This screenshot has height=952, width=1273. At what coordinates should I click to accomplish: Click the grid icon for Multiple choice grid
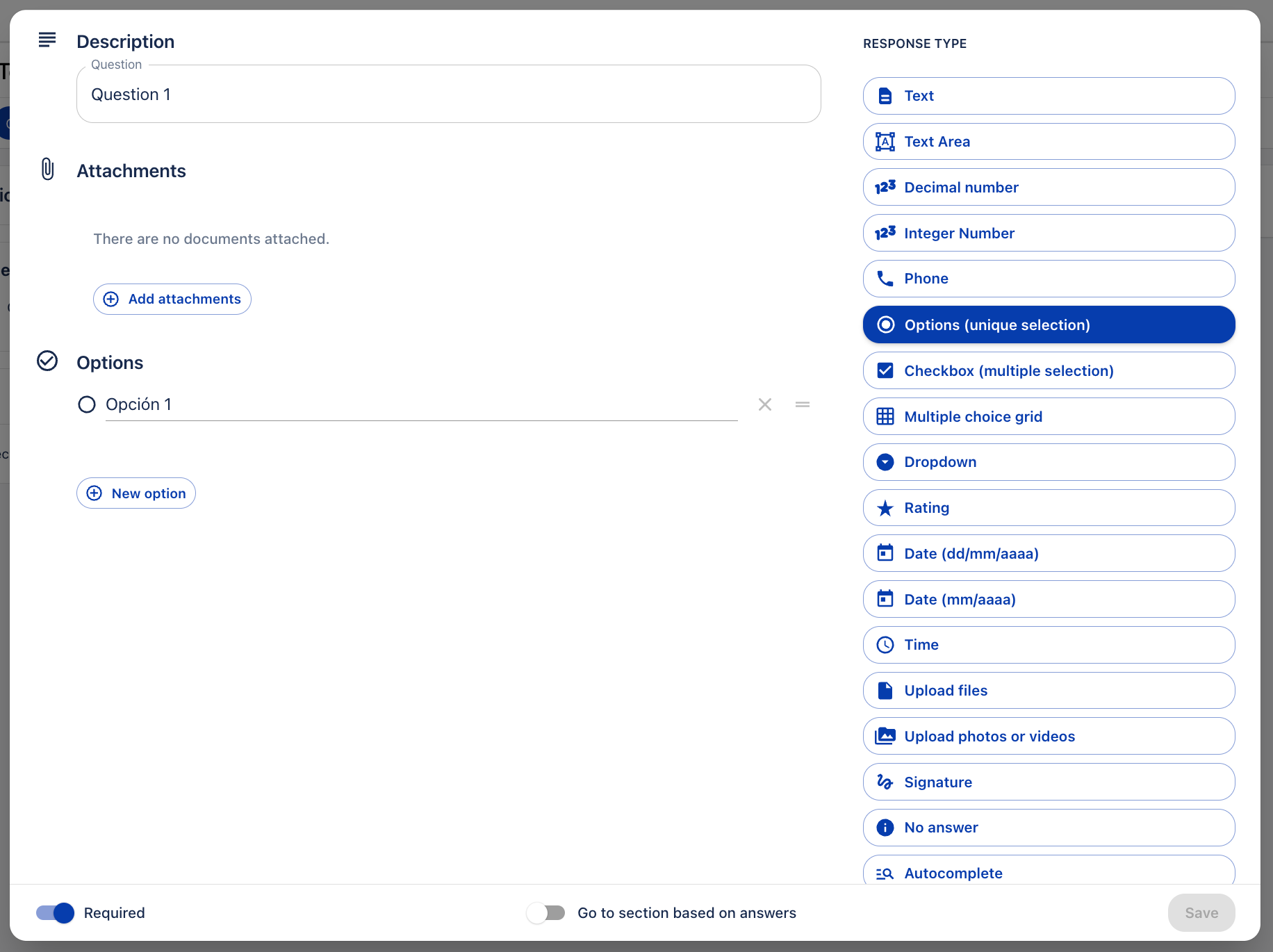pyautogui.click(x=885, y=416)
